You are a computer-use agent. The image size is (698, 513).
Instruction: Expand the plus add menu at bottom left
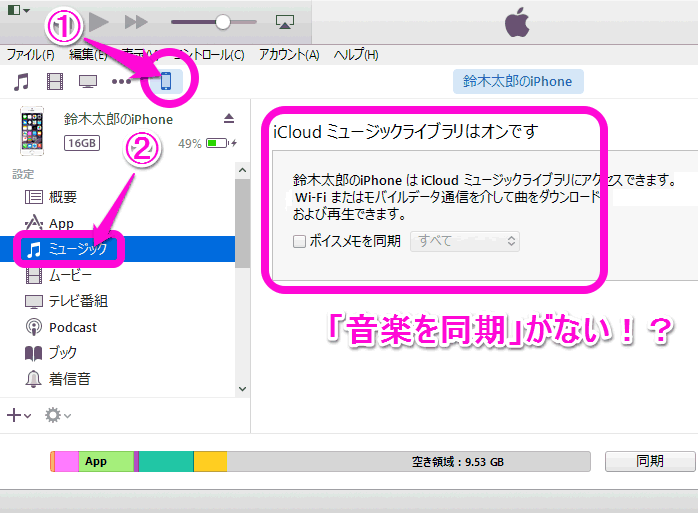[18, 414]
